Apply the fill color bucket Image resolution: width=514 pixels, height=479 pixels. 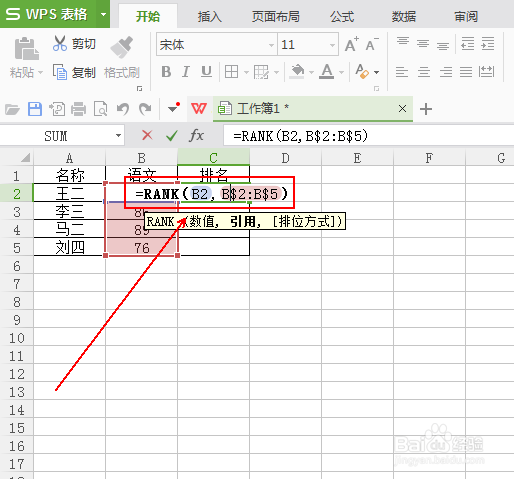[297, 72]
